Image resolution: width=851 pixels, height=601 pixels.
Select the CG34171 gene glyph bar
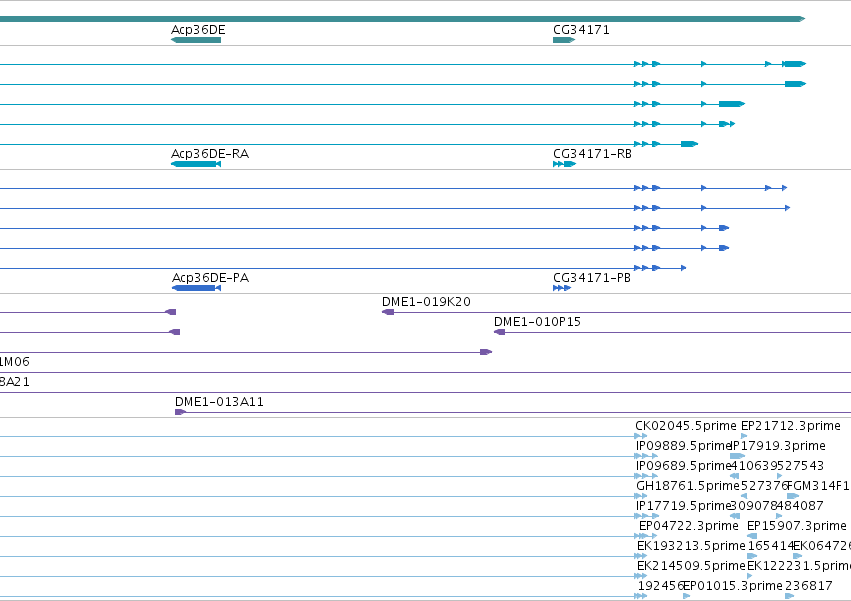pyautogui.click(x=564, y=40)
